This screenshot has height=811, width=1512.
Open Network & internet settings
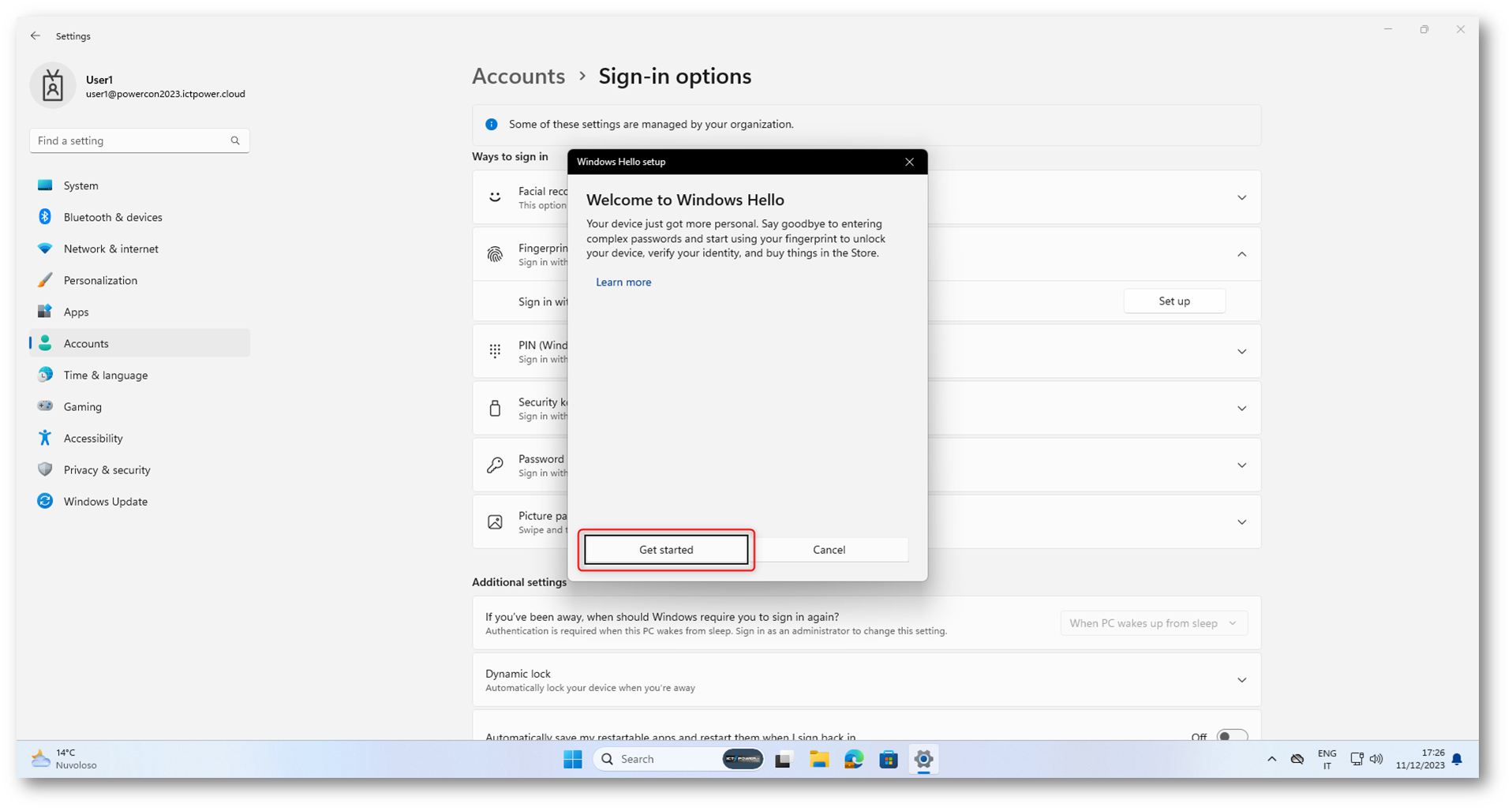pos(140,249)
